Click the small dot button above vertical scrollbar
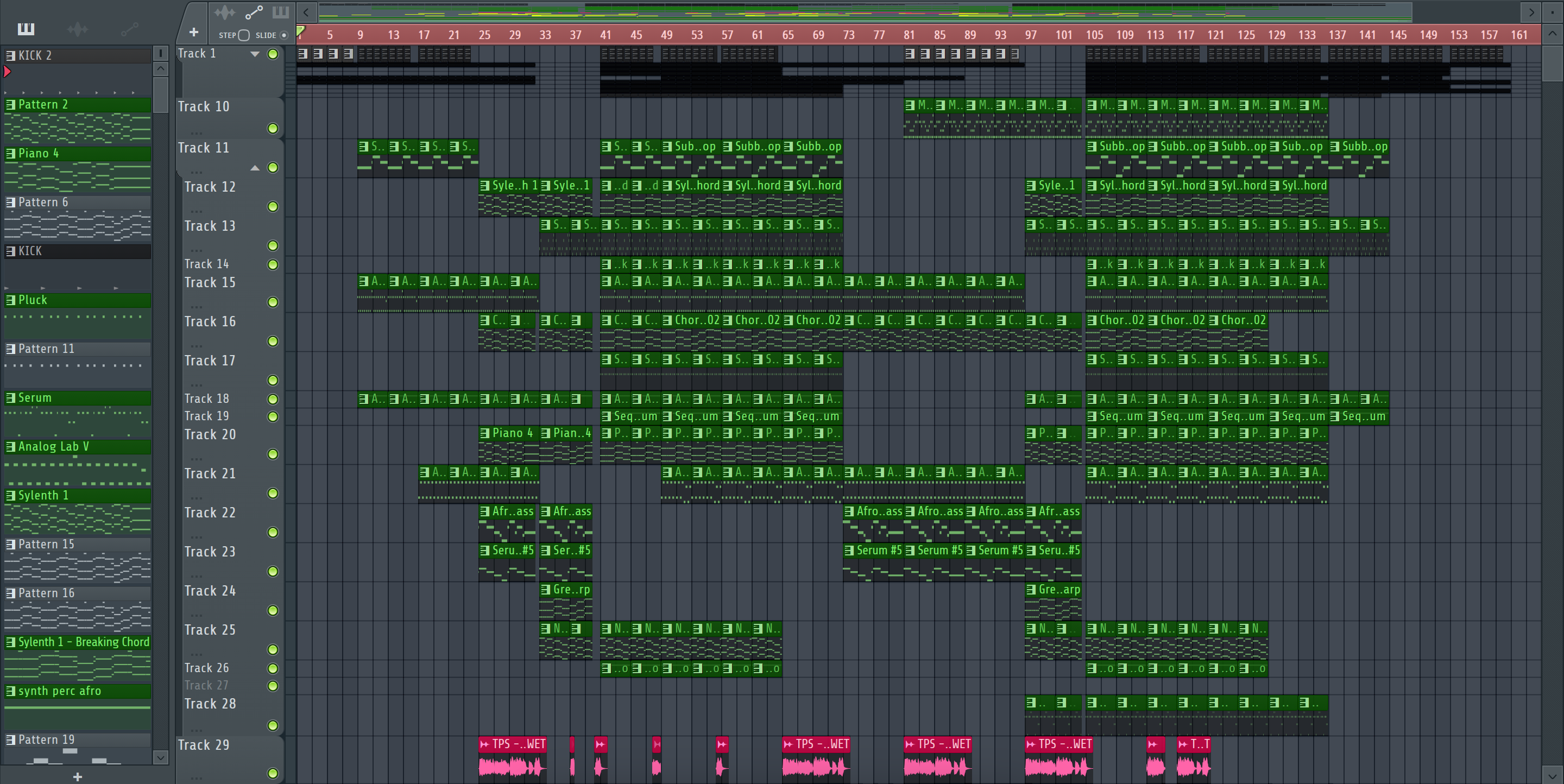1564x784 pixels. pos(1553,12)
